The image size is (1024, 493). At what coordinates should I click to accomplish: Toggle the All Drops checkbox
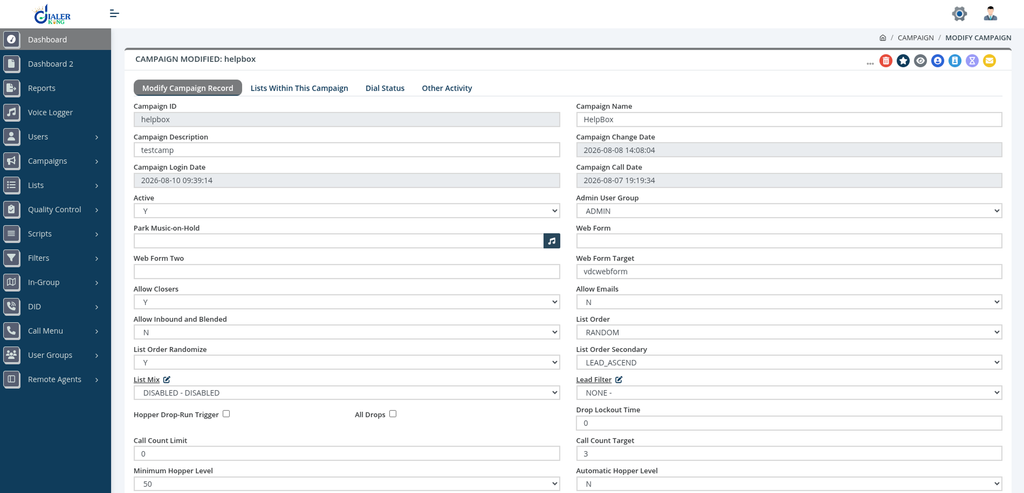(392, 413)
